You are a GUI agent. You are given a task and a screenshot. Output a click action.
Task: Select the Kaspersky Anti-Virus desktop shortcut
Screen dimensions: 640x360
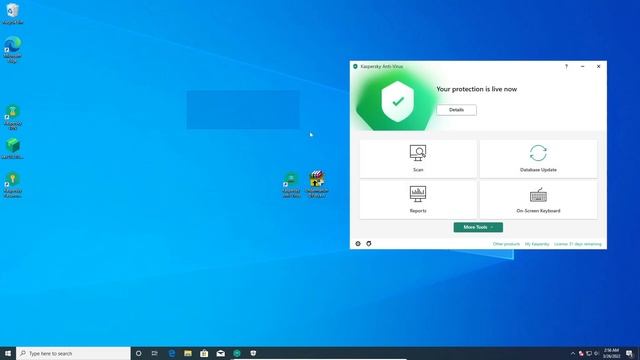tap(291, 185)
